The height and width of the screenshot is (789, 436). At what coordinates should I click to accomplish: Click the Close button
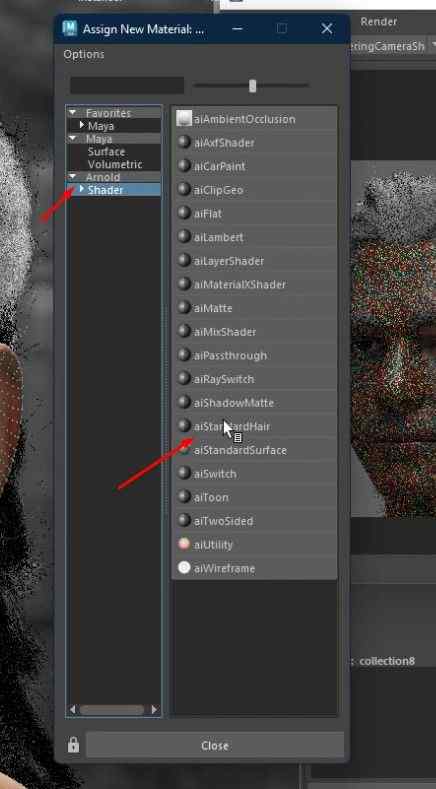215,745
